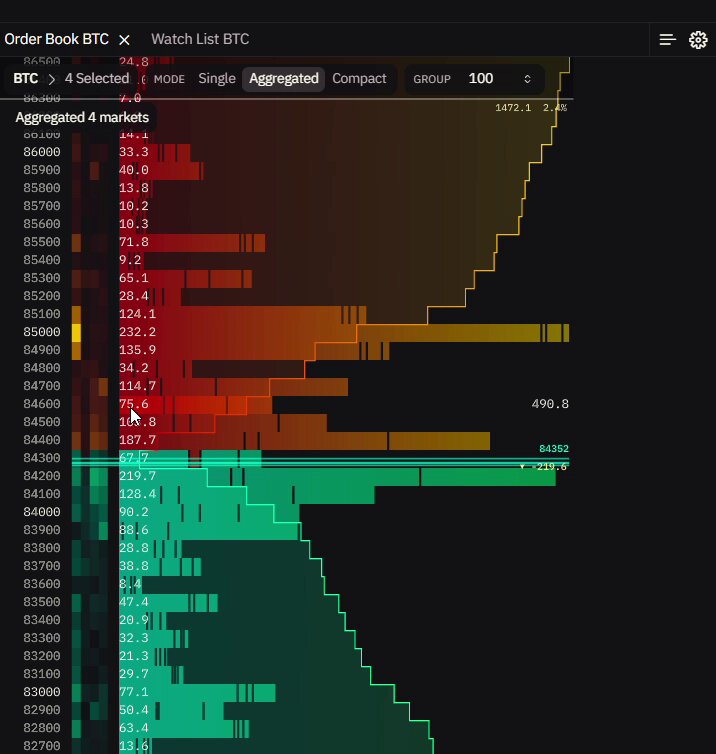Click the 219.7 bid size
716x754 pixels.
click(138, 476)
